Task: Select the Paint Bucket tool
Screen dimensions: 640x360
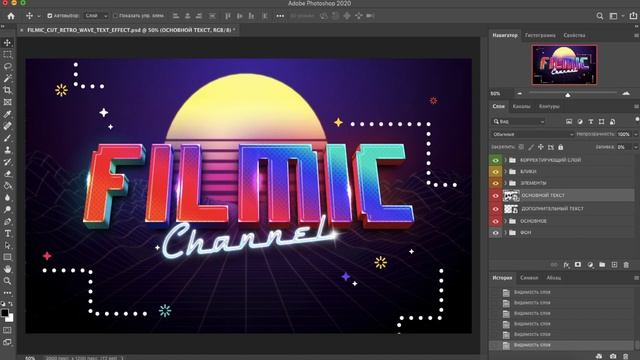Action: [x=7, y=186]
